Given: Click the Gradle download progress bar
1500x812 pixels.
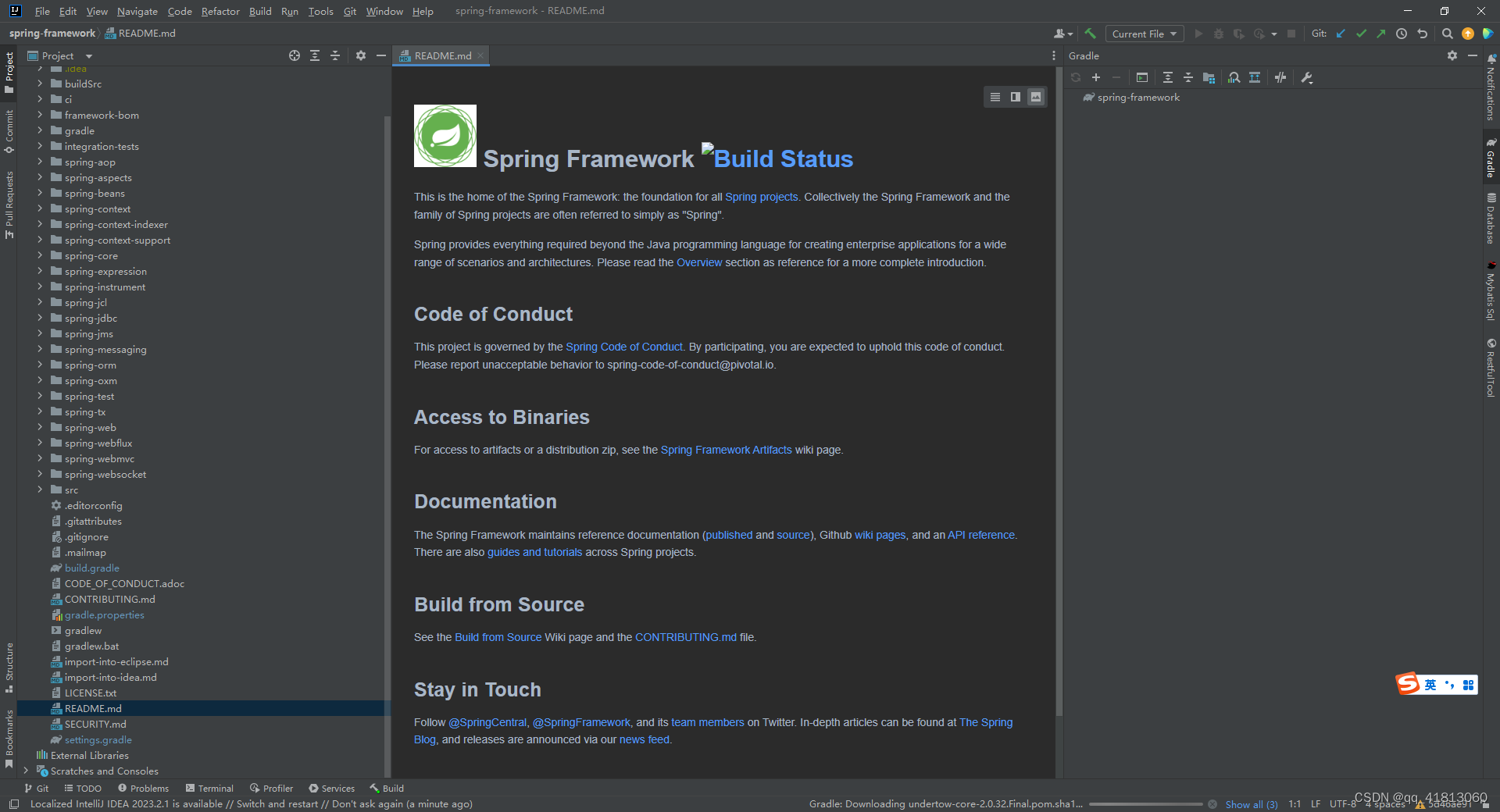Looking at the screenshot, I should pos(1147,803).
